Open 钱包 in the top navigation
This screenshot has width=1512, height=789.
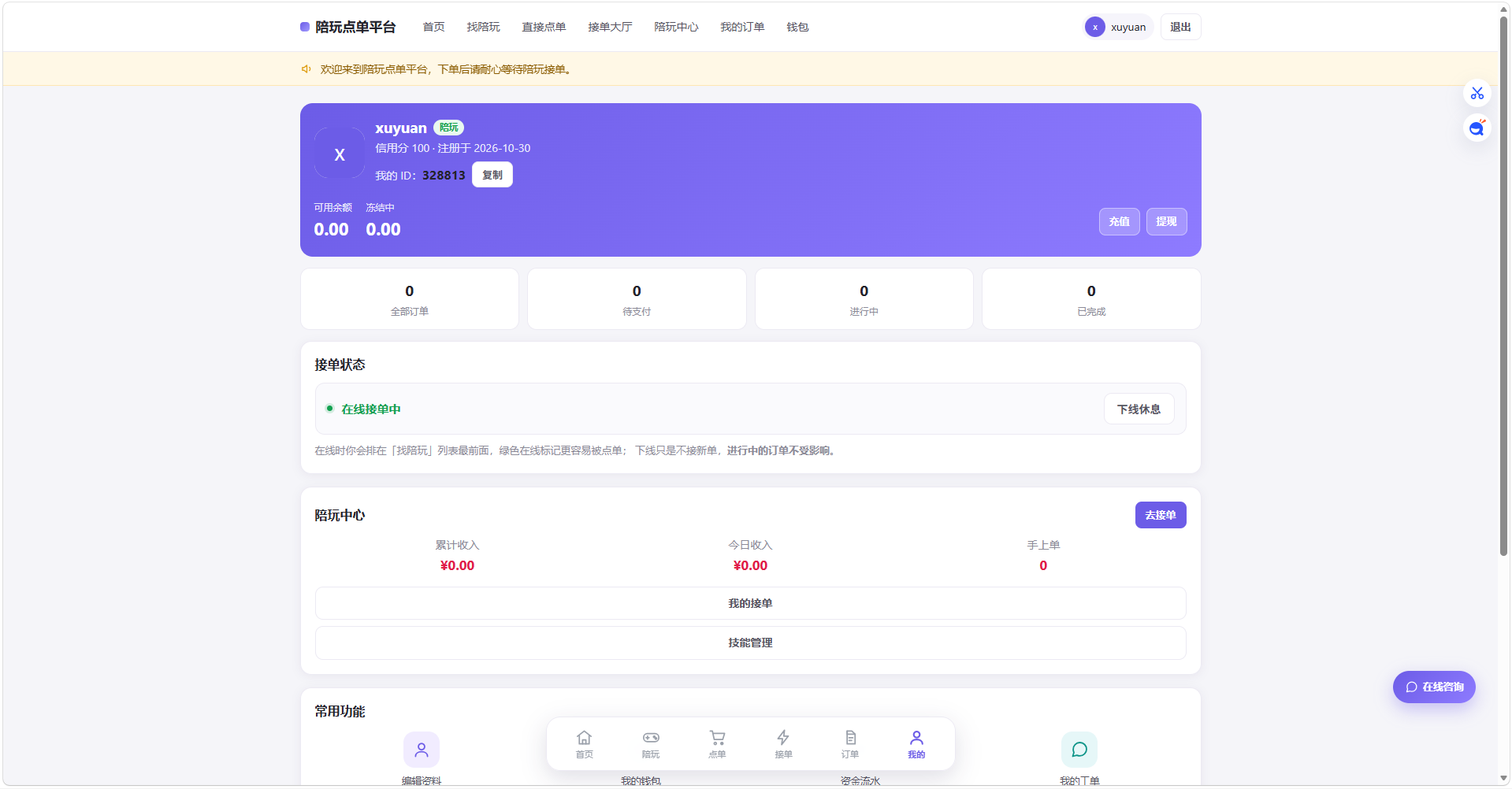[x=797, y=27]
